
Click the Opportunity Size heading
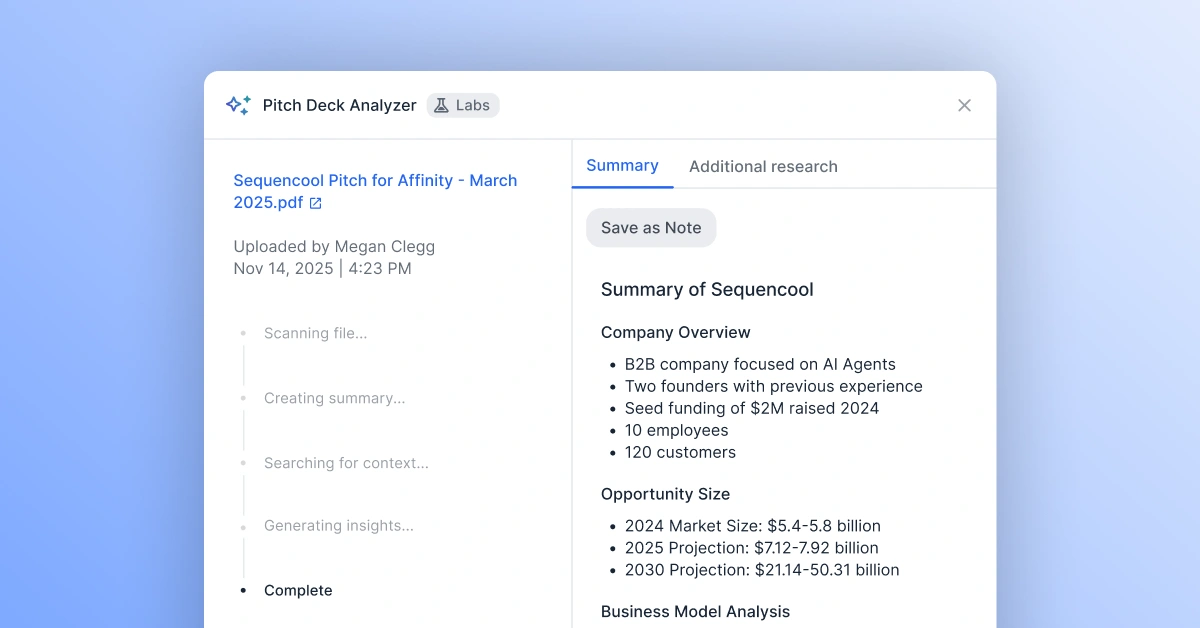(x=665, y=494)
